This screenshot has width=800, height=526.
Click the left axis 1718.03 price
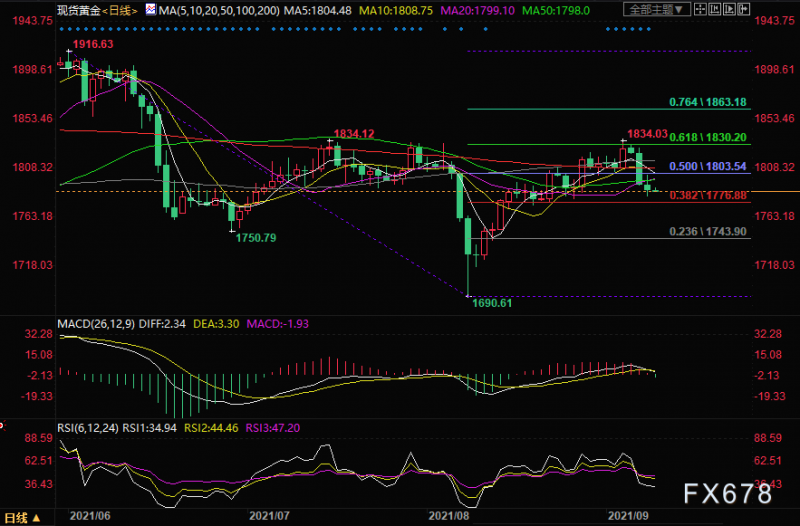(33, 265)
